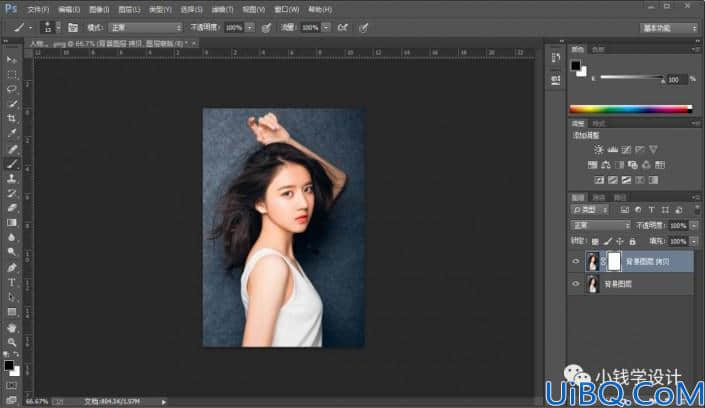Hide the 背景图层 layer
This screenshot has height=408, width=705.
tap(576, 284)
